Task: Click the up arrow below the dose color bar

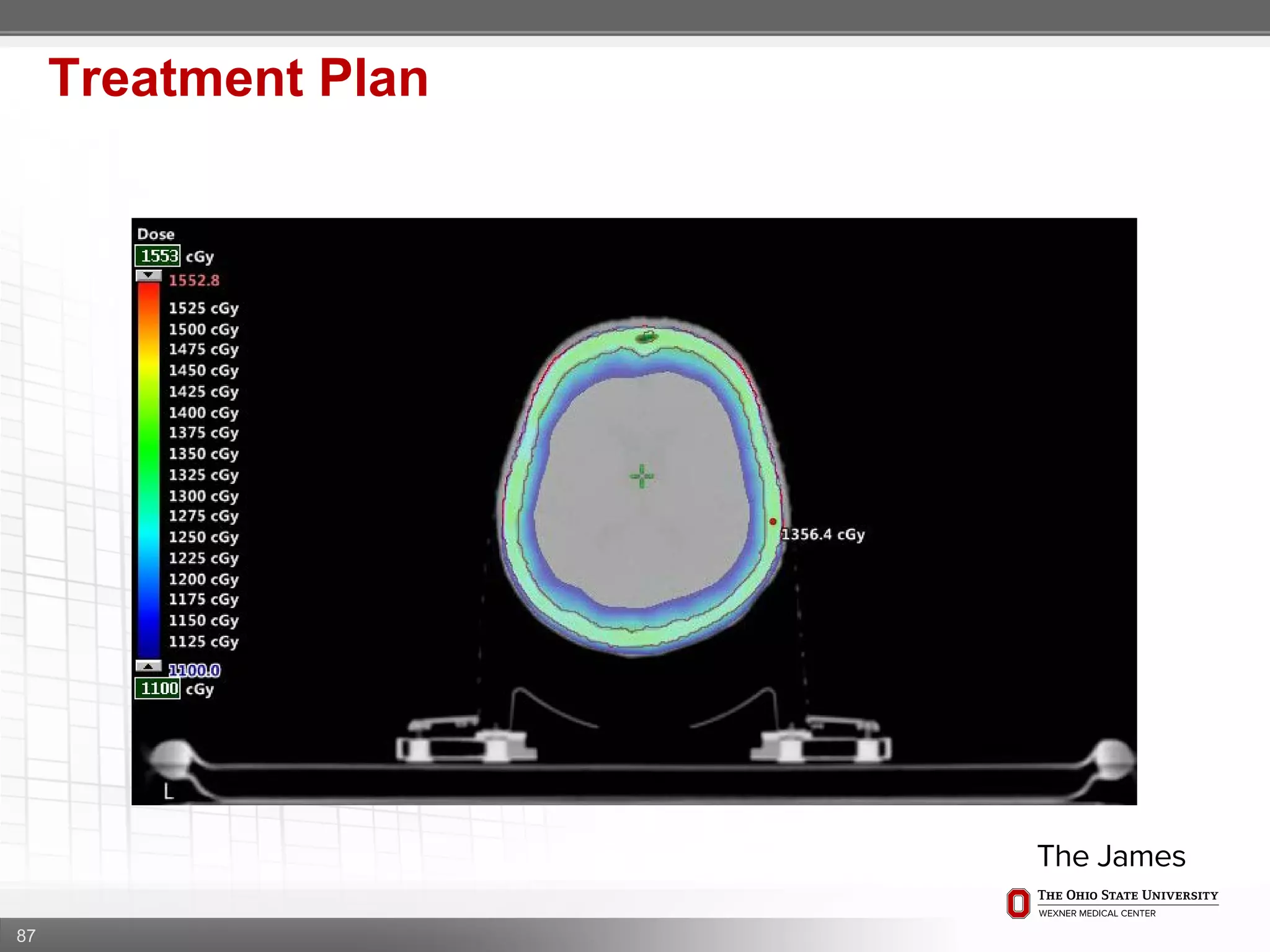Action: tap(149, 666)
